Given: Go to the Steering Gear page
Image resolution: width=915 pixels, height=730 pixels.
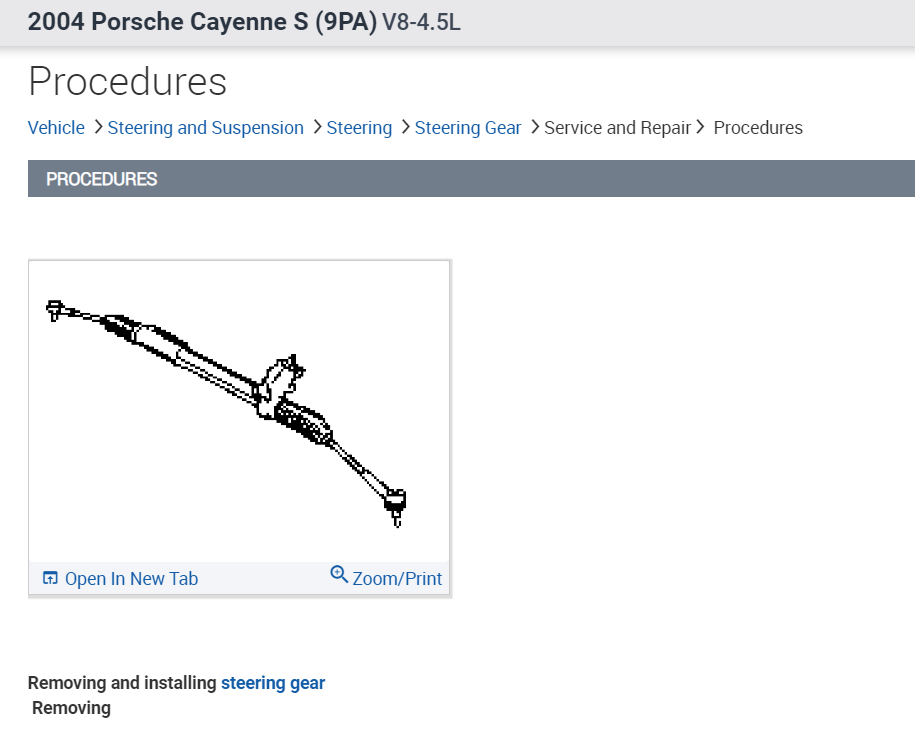Looking at the screenshot, I should pos(468,127).
